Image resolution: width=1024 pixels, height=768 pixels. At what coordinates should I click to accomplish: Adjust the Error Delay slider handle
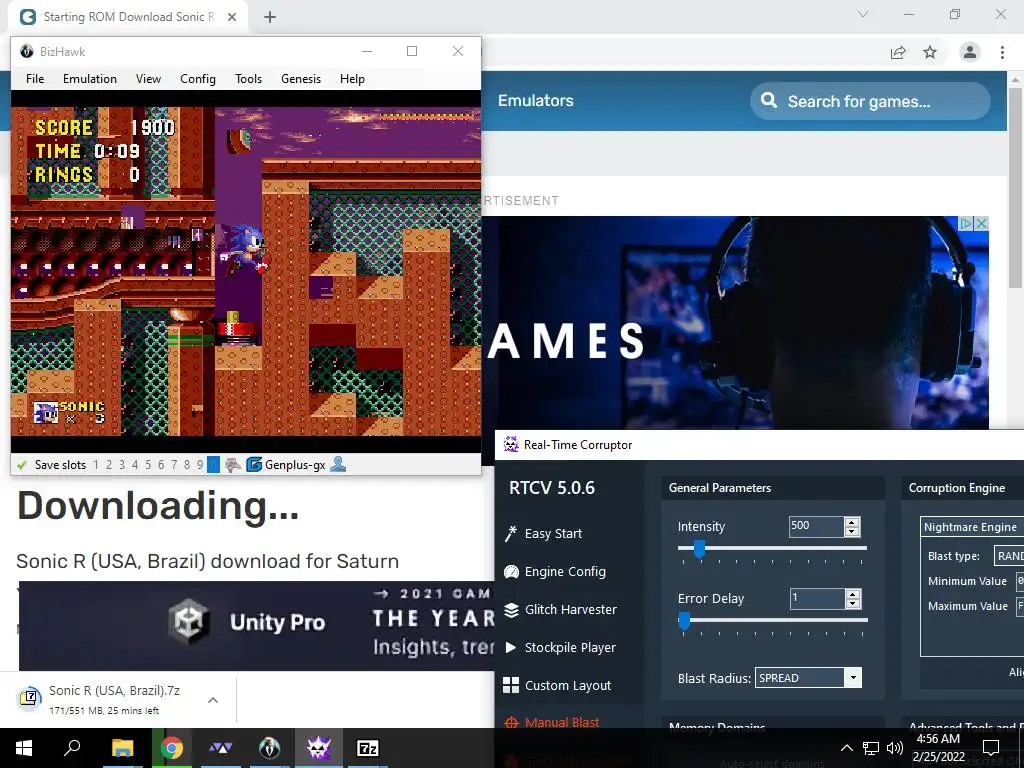click(684, 621)
